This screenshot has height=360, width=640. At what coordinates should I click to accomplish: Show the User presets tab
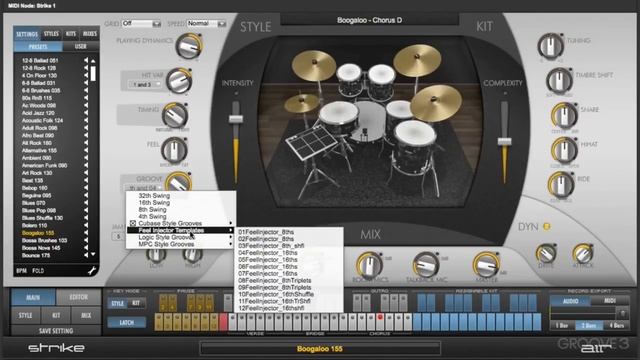80,47
